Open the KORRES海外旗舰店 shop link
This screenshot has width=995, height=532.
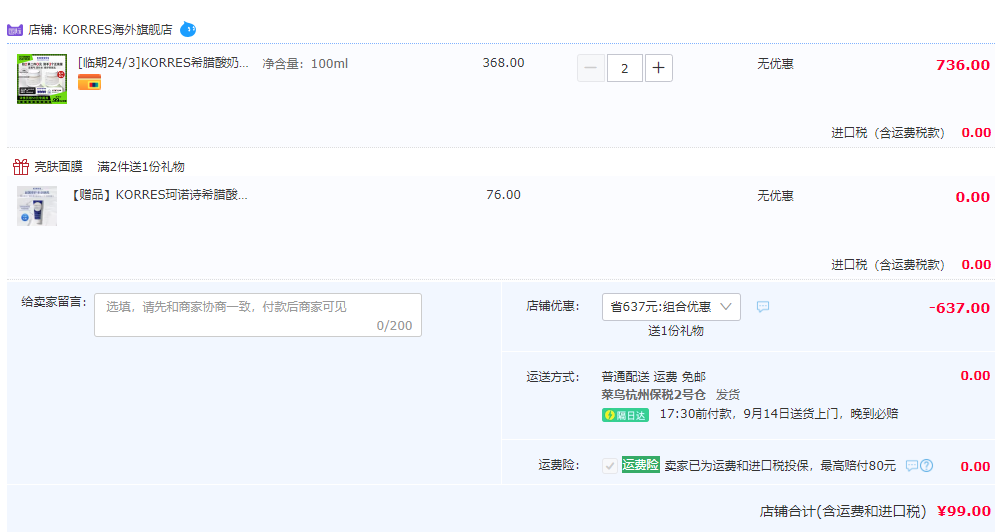[117, 30]
